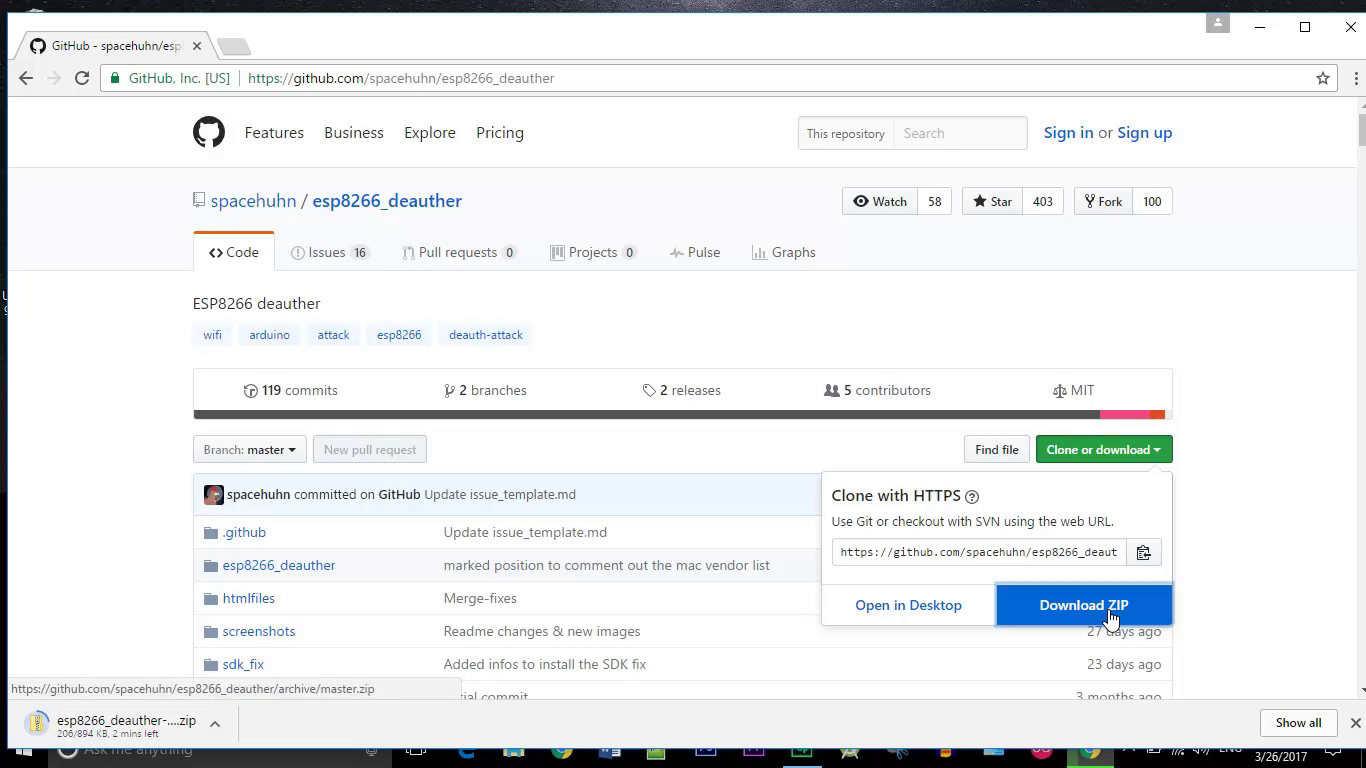The width and height of the screenshot is (1366, 768).
Task: Click the help icon beside Clone with HTTPS
Action: [972, 496]
